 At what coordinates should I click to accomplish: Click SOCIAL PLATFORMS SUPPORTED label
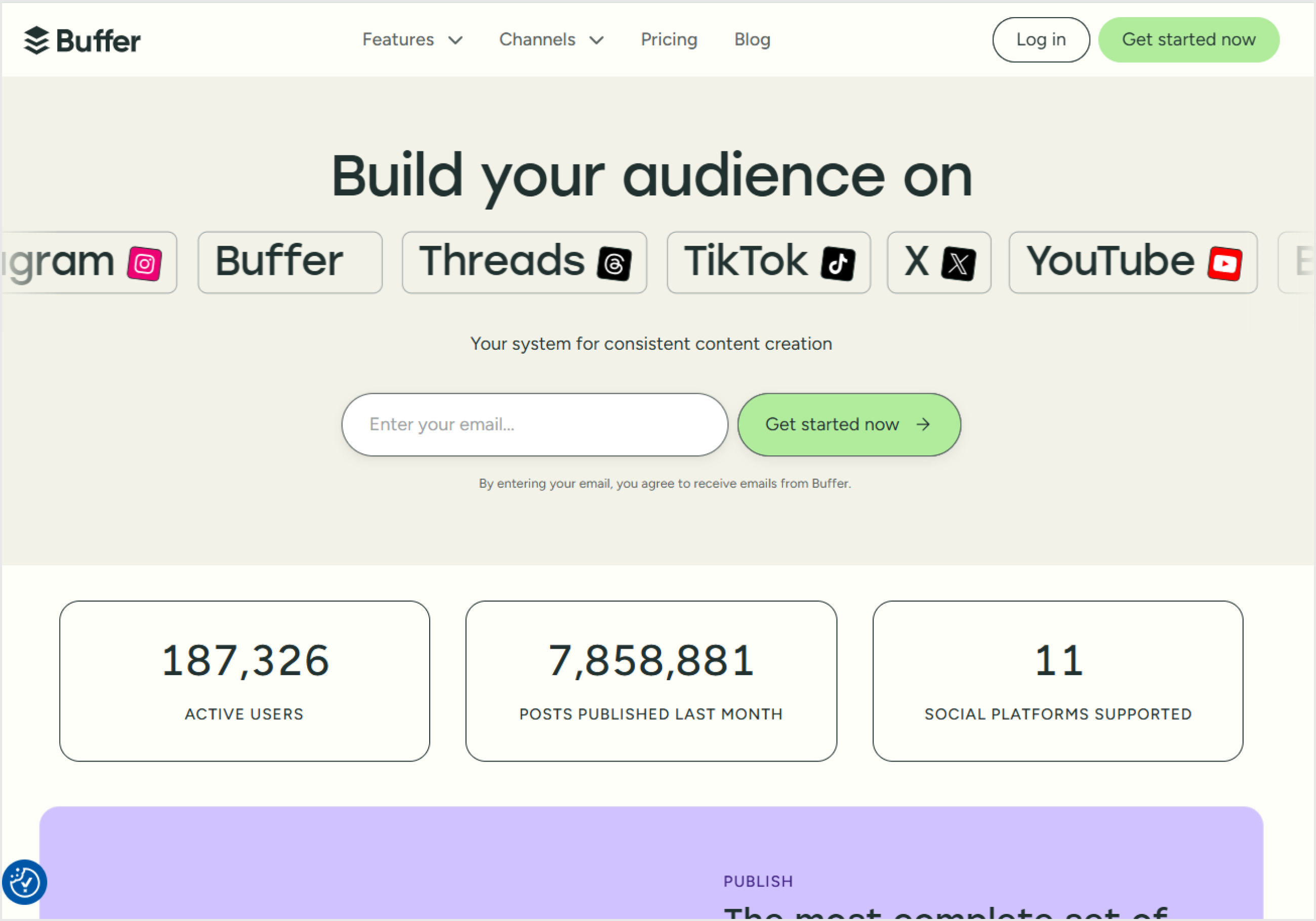1058,714
